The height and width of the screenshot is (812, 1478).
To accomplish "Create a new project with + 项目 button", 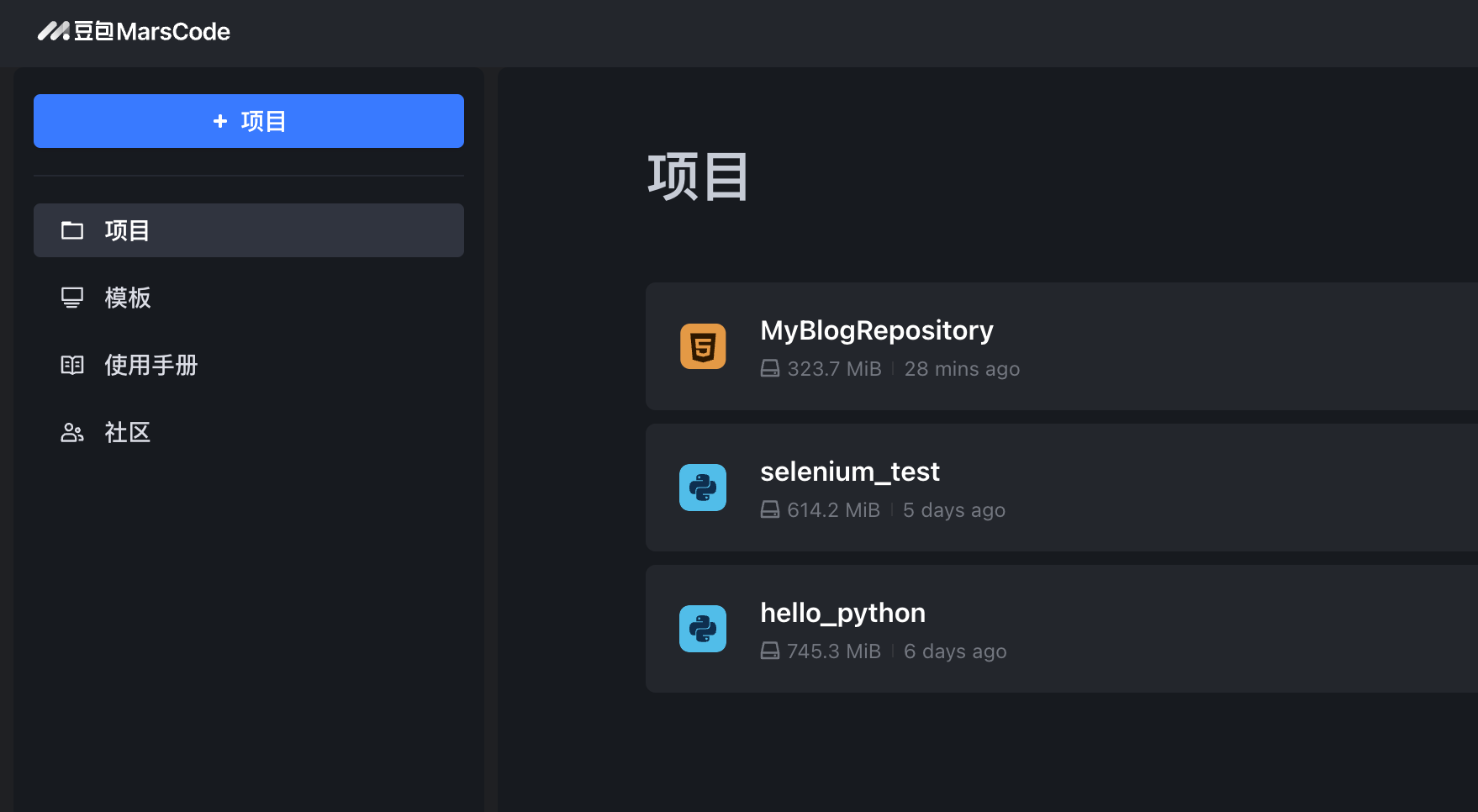I will pos(248,120).
